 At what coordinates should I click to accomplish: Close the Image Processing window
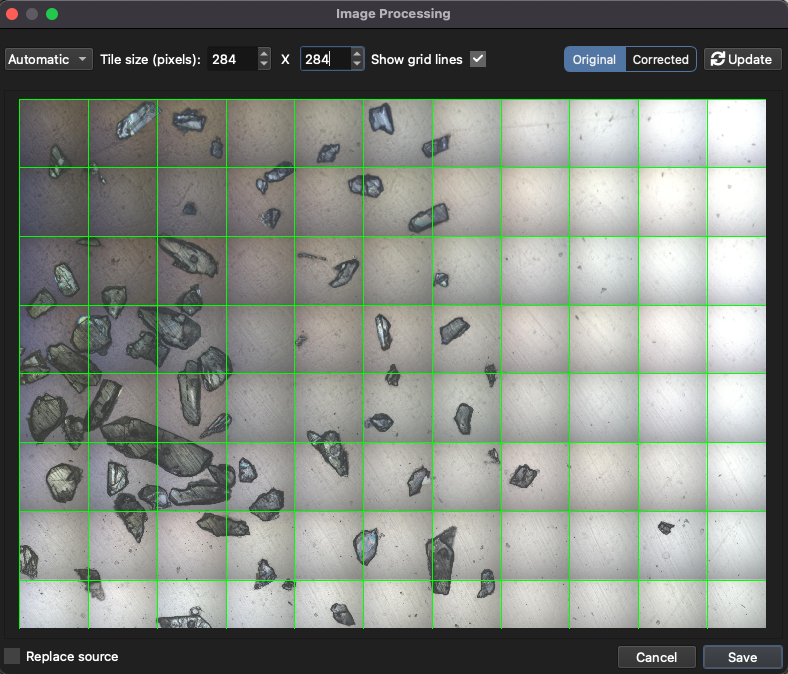[x=12, y=14]
